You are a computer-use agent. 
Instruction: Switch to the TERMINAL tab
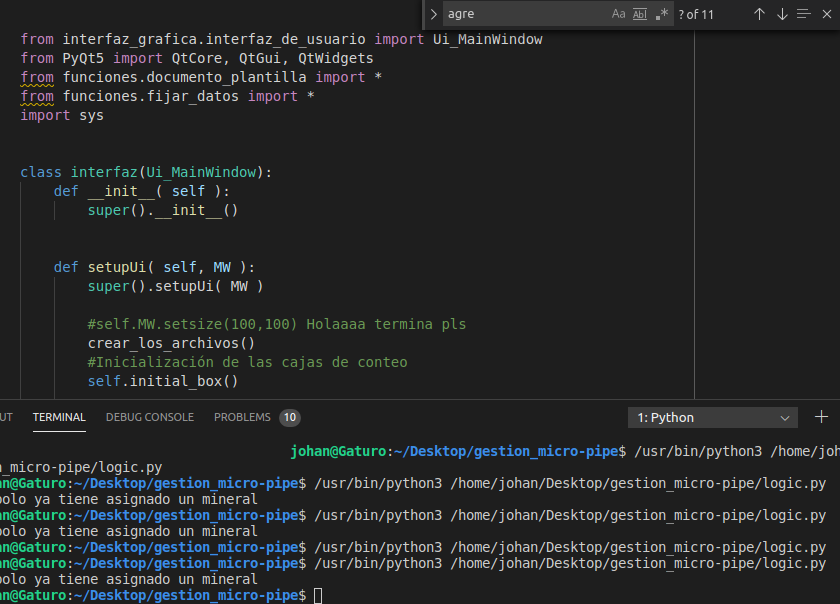click(59, 417)
